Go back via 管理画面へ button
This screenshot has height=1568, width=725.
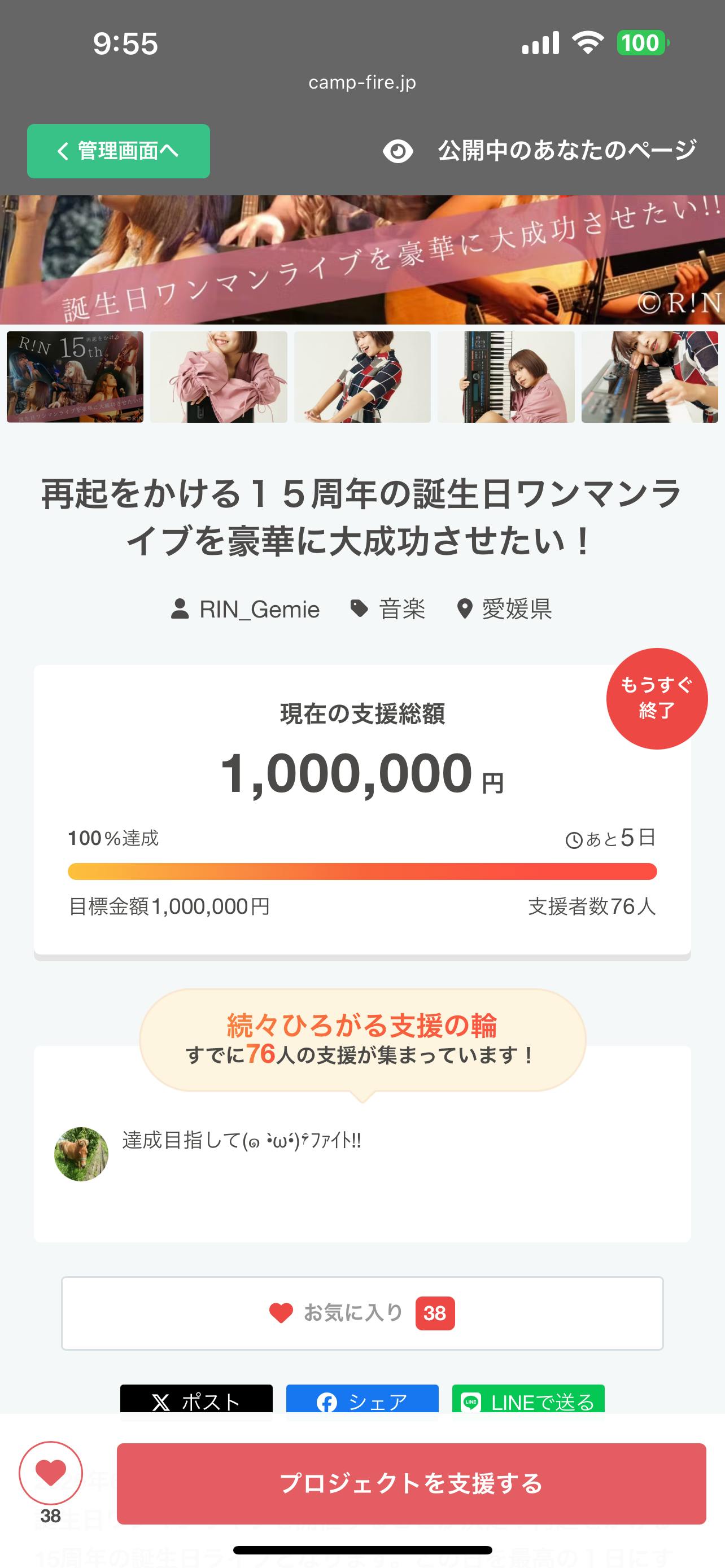118,151
